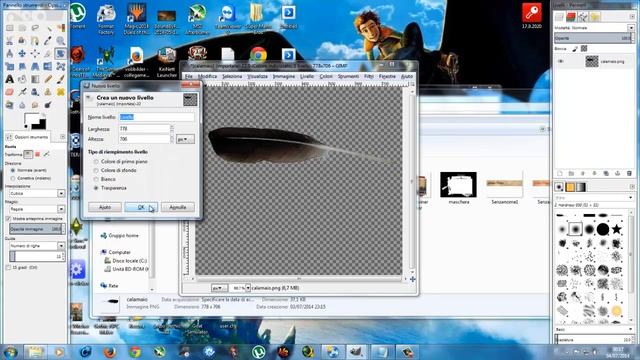This screenshot has height=360, width=640.
Task: Select the Blend gradient tool
Action: (x=35, y=79)
